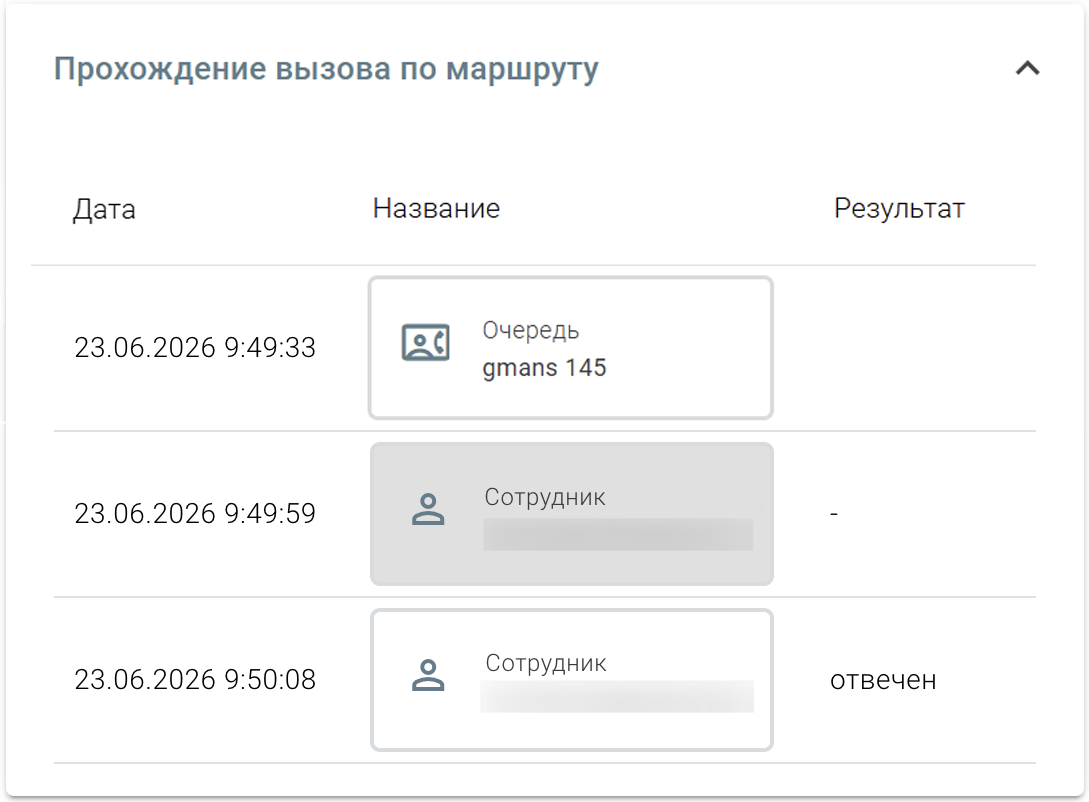Collapse the call route section chevron
The height and width of the screenshot is (802, 1089).
pyautogui.click(x=1027, y=68)
